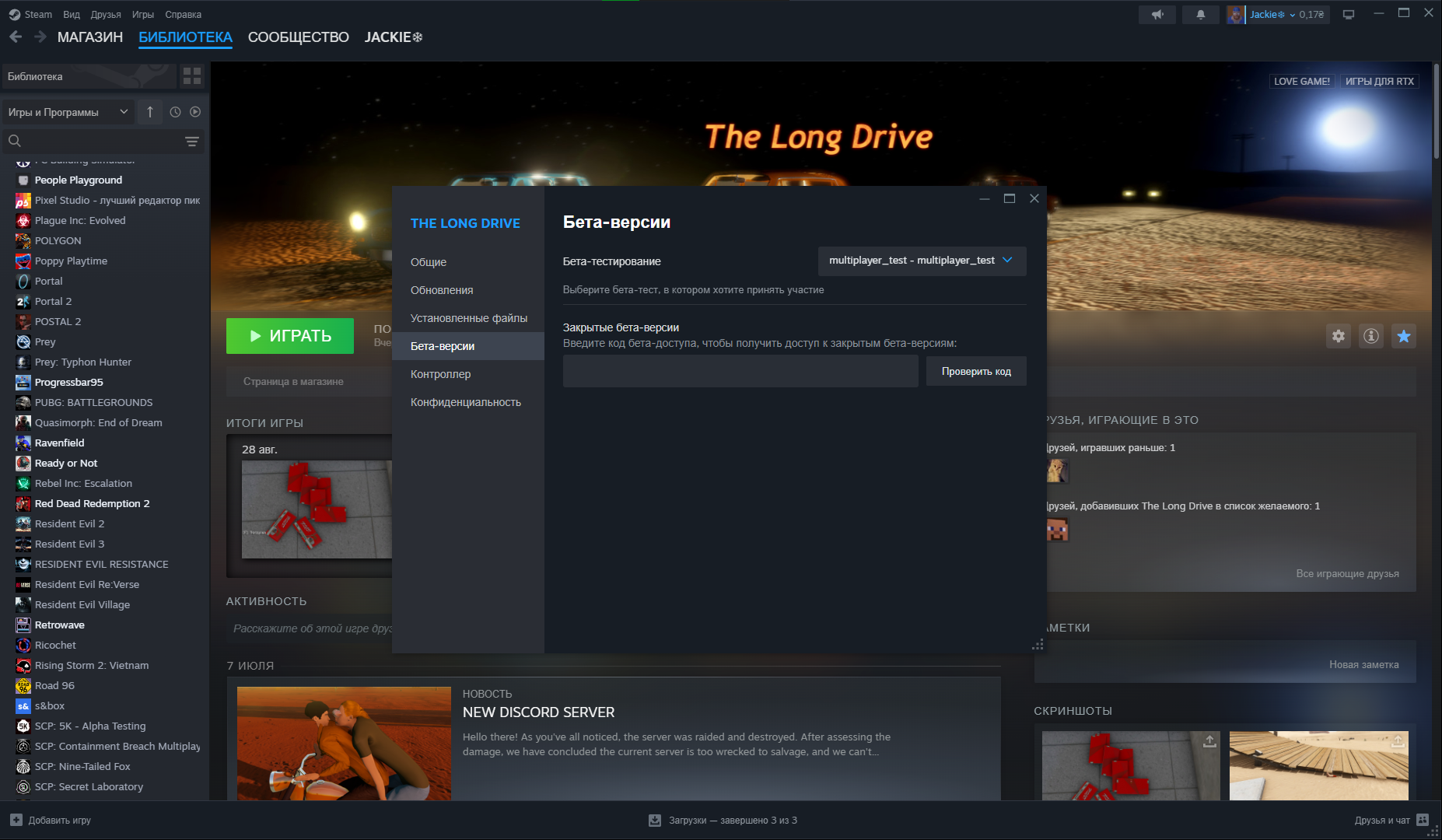Click the Road 96 icon in library
The height and width of the screenshot is (840, 1442).
[23, 685]
